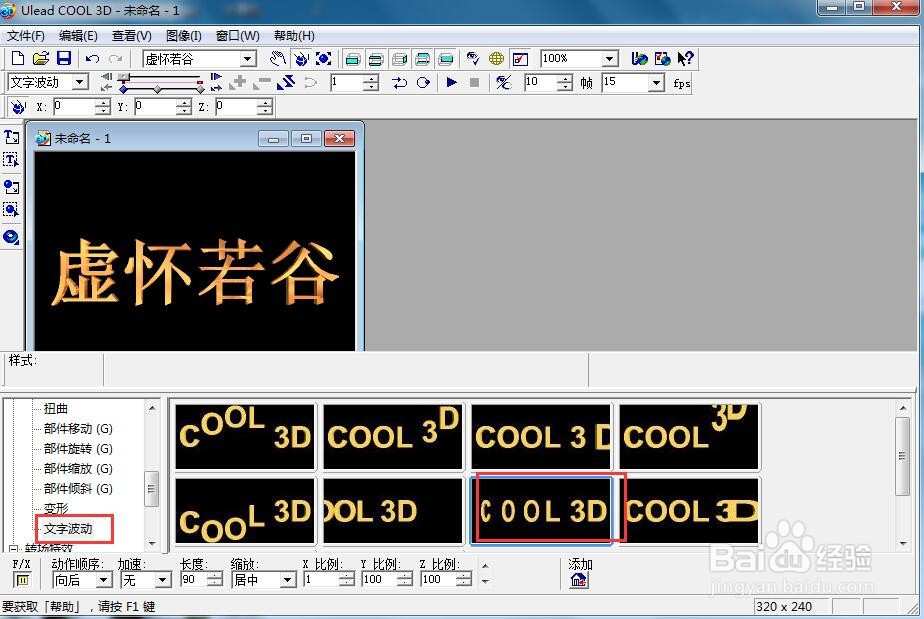Click the checkmark picture icon beside zoom box
This screenshot has width=924, height=619.
pyautogui.click(x=520, y=58)
